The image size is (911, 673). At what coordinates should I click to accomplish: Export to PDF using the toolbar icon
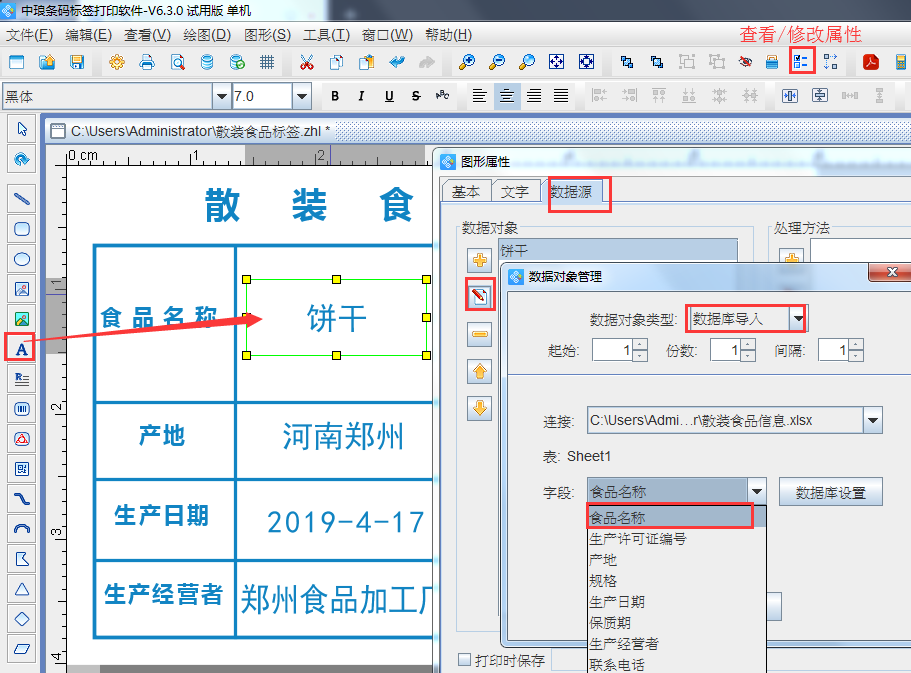click(x=871, y=61)
